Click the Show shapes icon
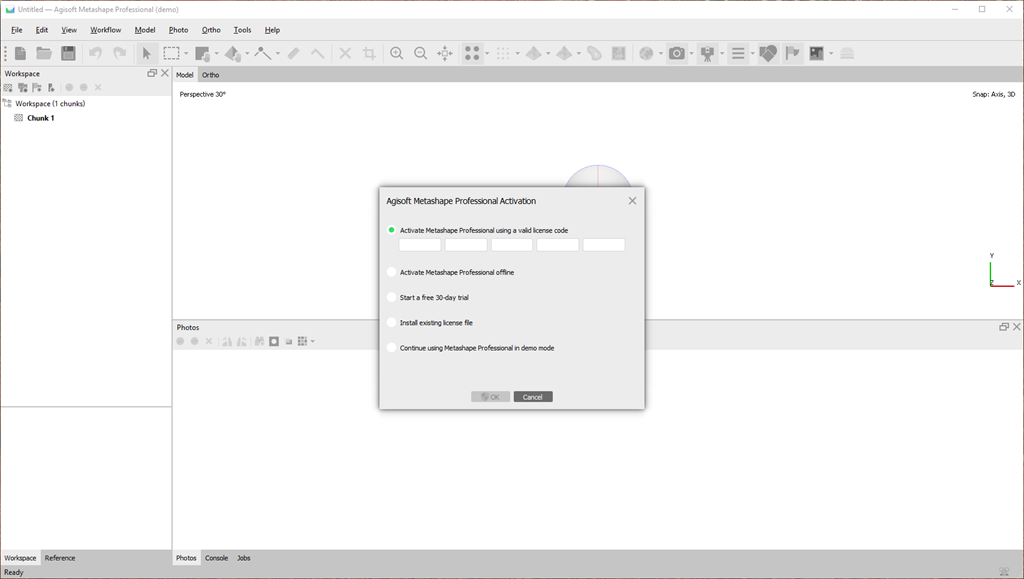This screenshot has width=1024, height=579. (768, 54)
